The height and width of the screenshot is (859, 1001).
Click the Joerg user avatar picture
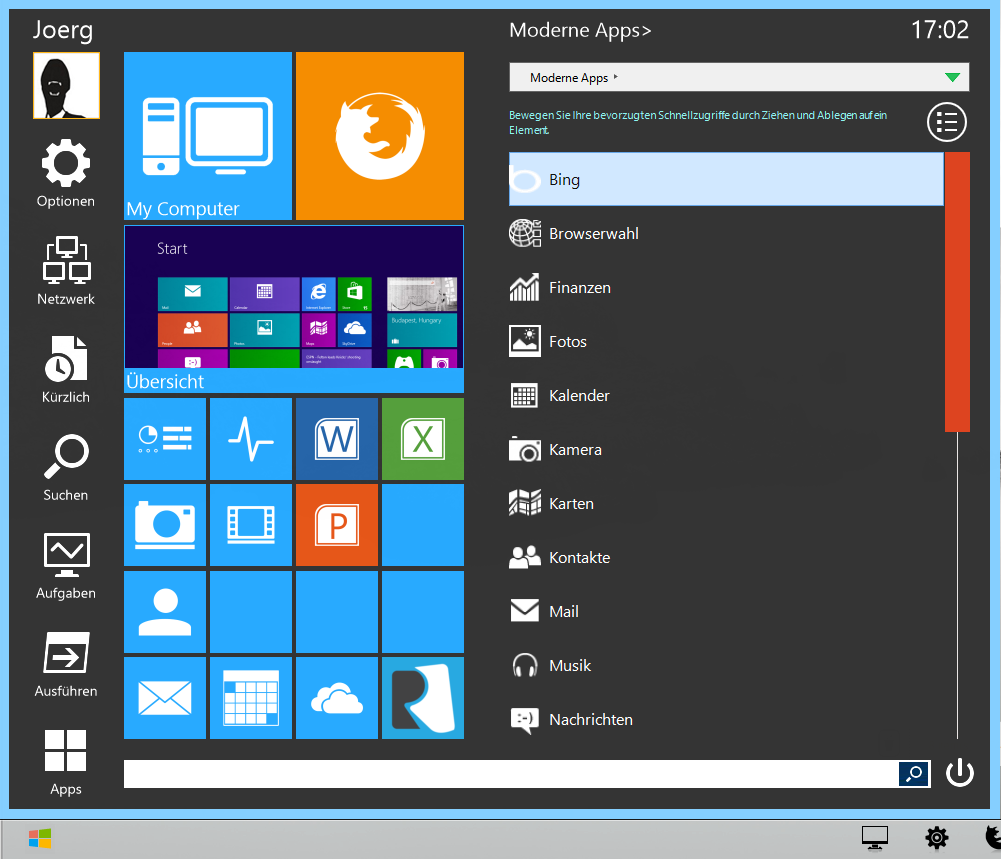[66, 86]
